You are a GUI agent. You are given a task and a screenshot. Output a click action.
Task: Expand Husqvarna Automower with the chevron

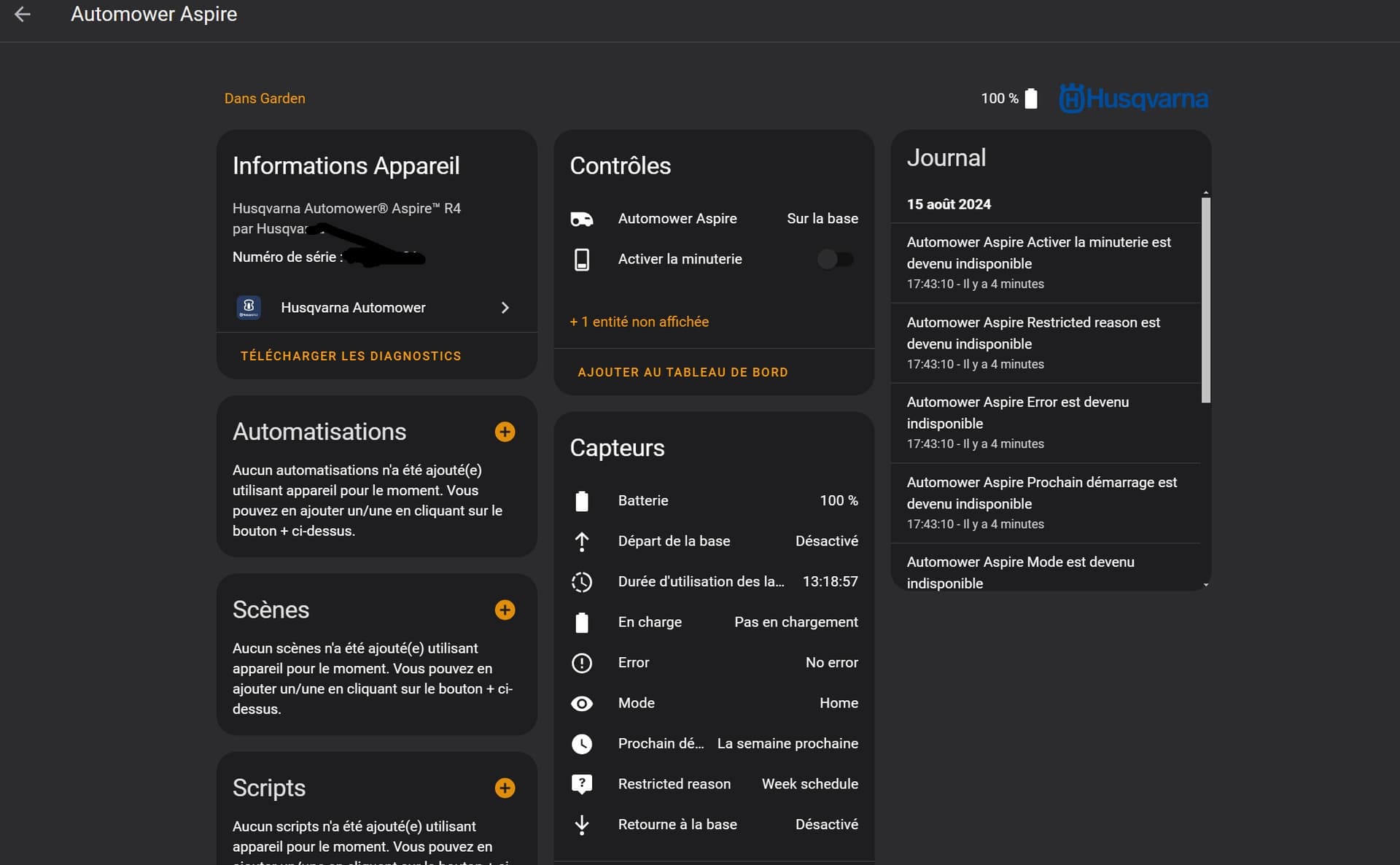coord(505,308)
